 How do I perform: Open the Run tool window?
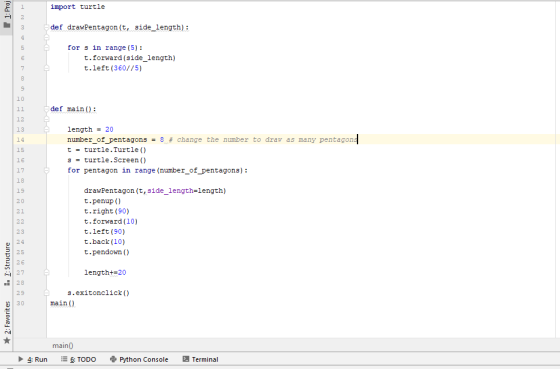[x=32, y=359]
